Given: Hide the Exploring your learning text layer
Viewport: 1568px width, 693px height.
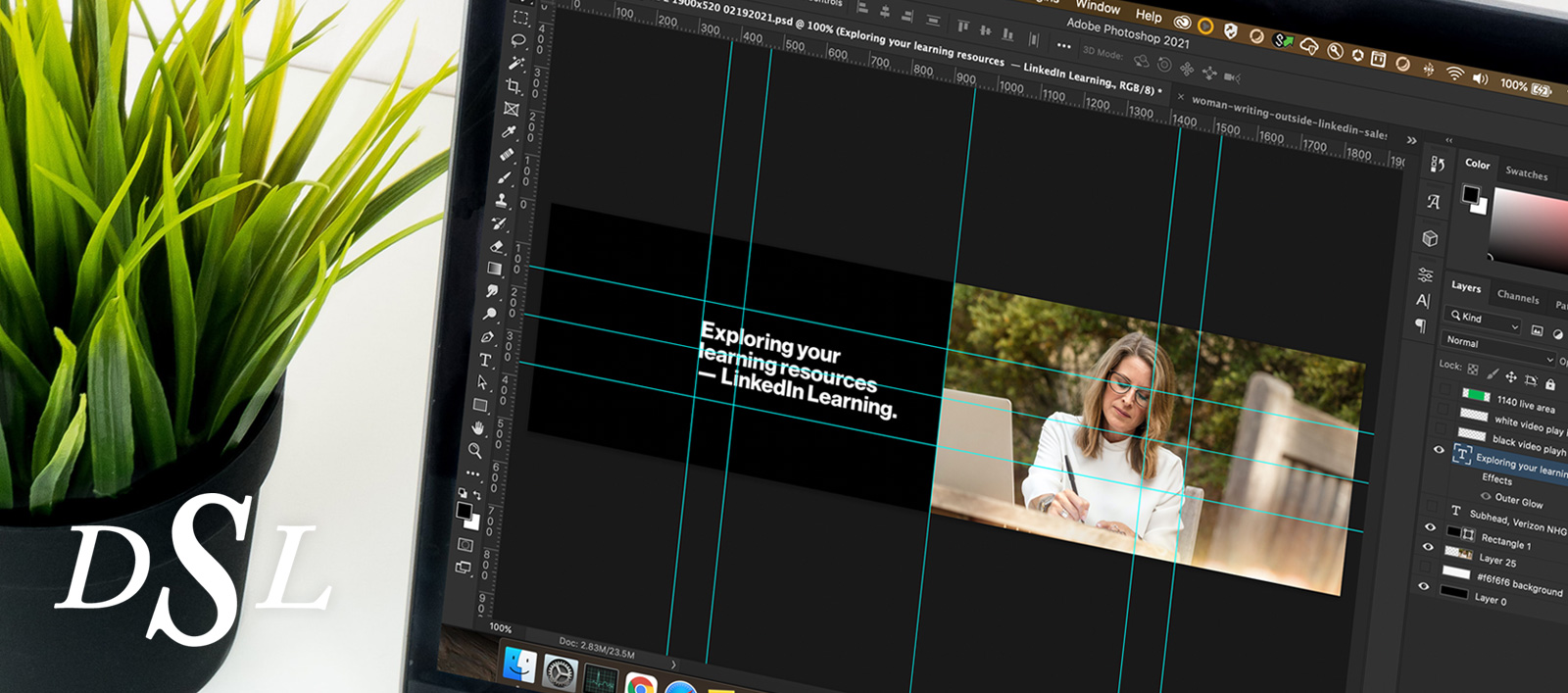Looking at the screenshot, I should click(1439, 449).
